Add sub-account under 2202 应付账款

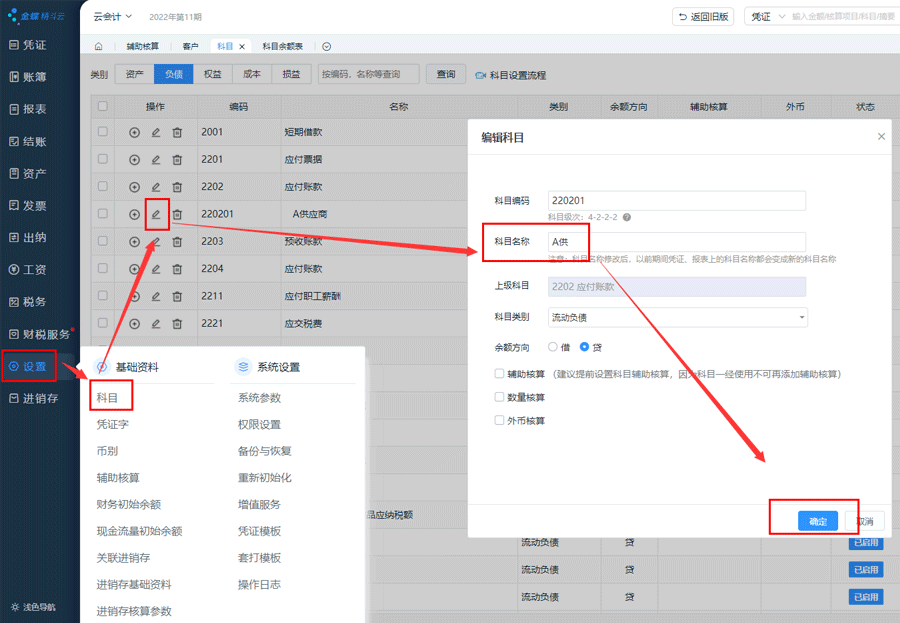[x=134, y=187]
